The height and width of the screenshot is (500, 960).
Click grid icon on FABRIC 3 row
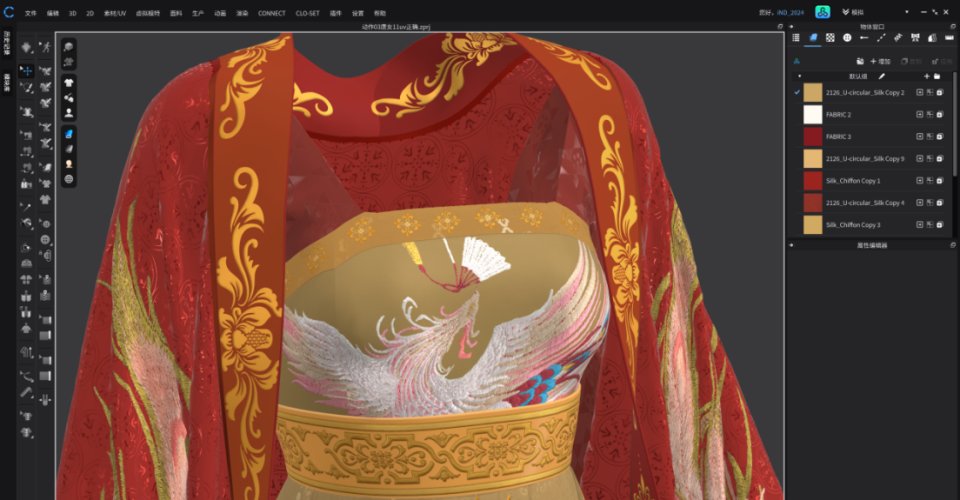click(929, 136)
